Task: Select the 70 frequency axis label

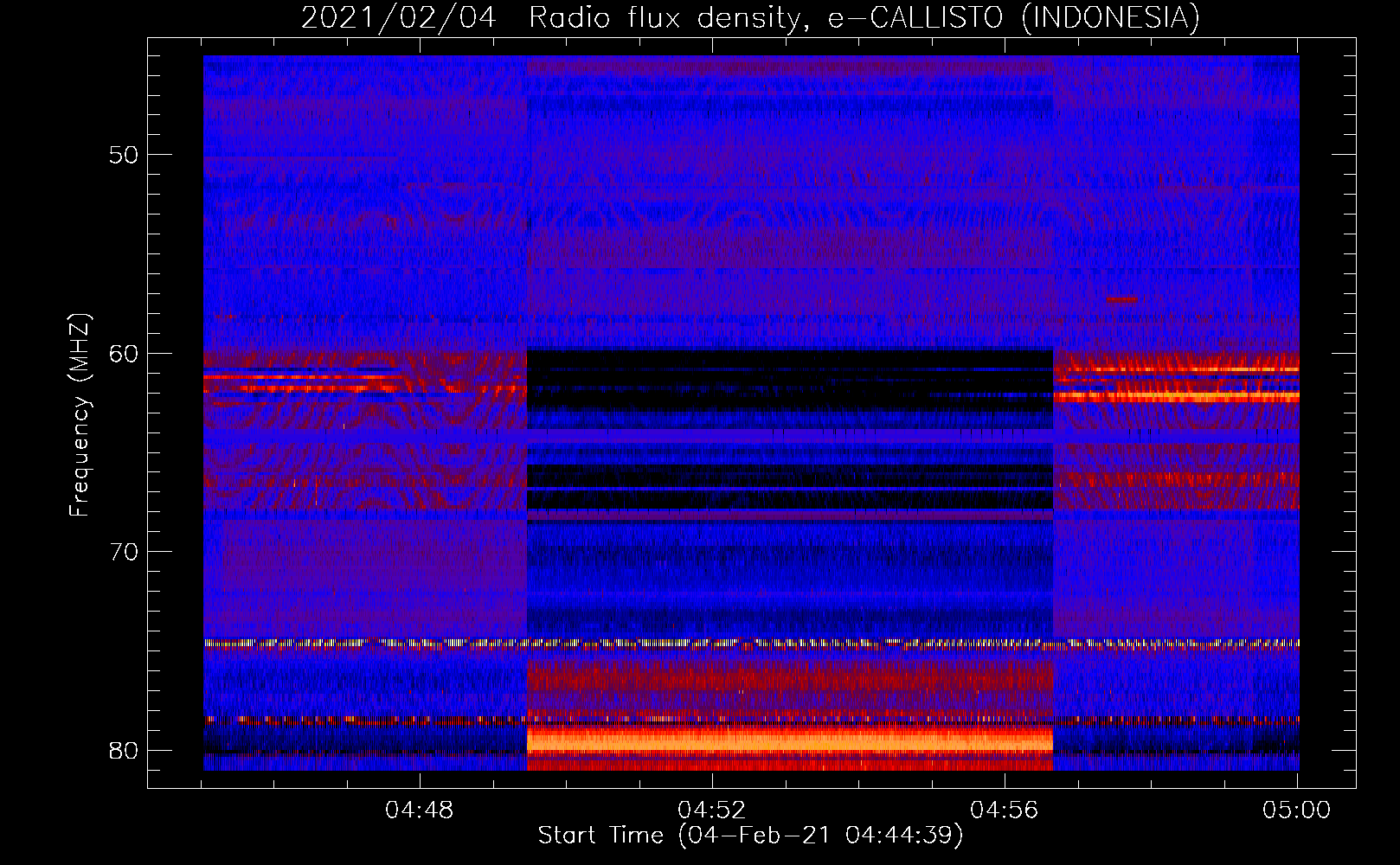Action: point(124,552)
